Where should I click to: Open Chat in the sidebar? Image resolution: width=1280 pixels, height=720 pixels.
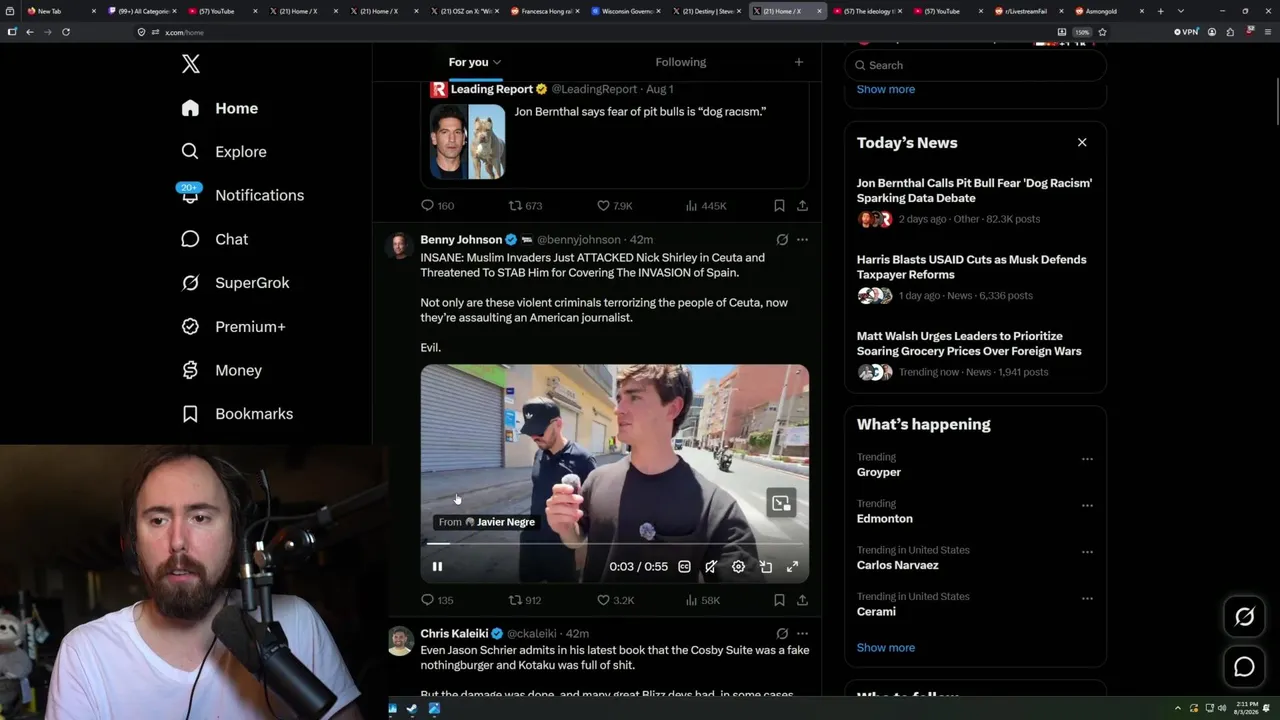pyautogui.click(x=214, y=239)
